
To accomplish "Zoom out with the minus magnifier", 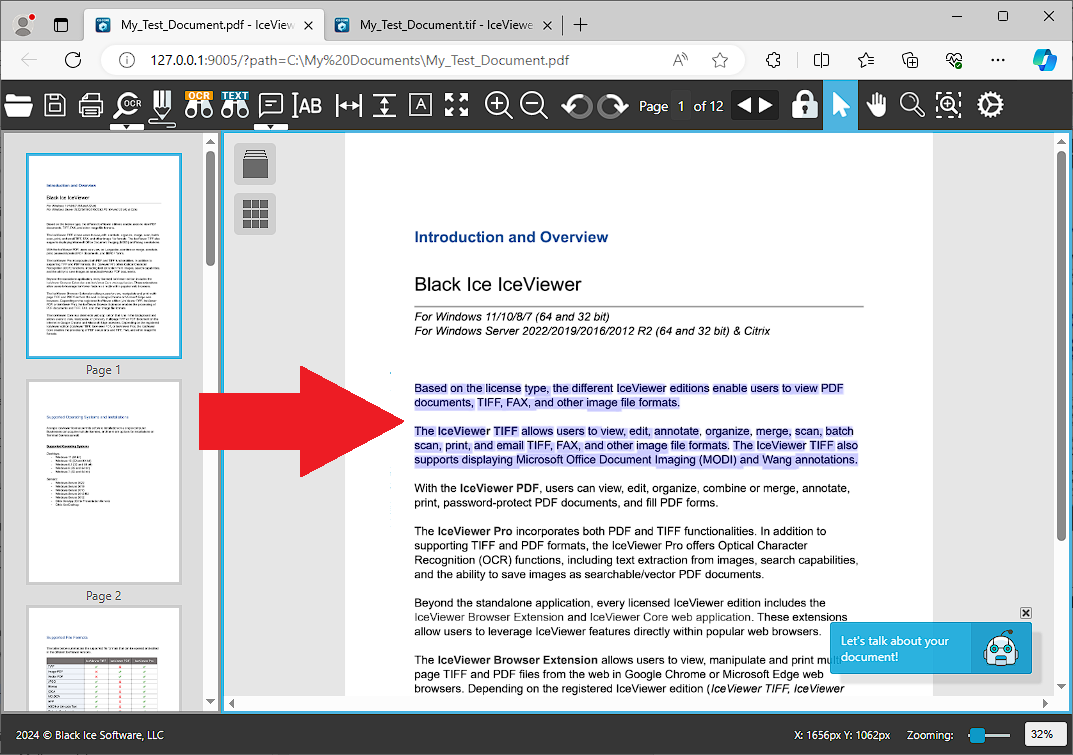I will coord(534,105).
